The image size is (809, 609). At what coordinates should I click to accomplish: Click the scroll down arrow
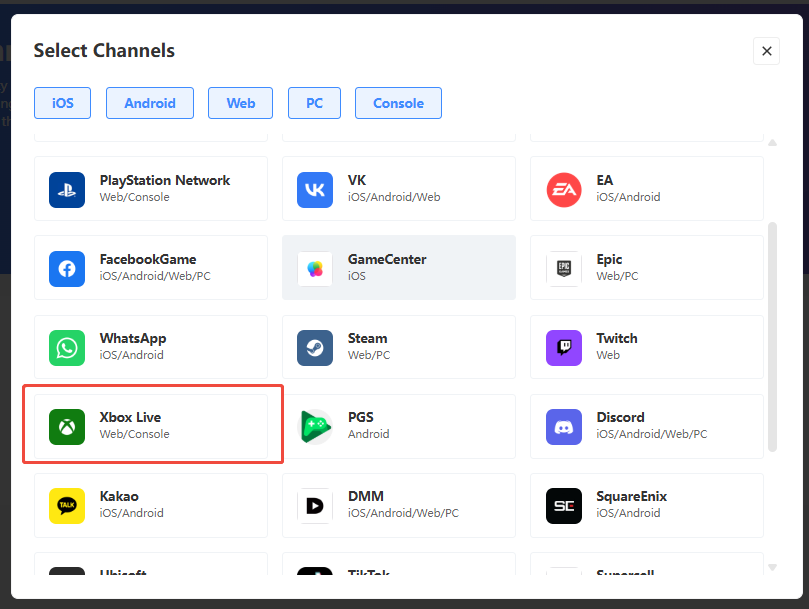[772, 568]
